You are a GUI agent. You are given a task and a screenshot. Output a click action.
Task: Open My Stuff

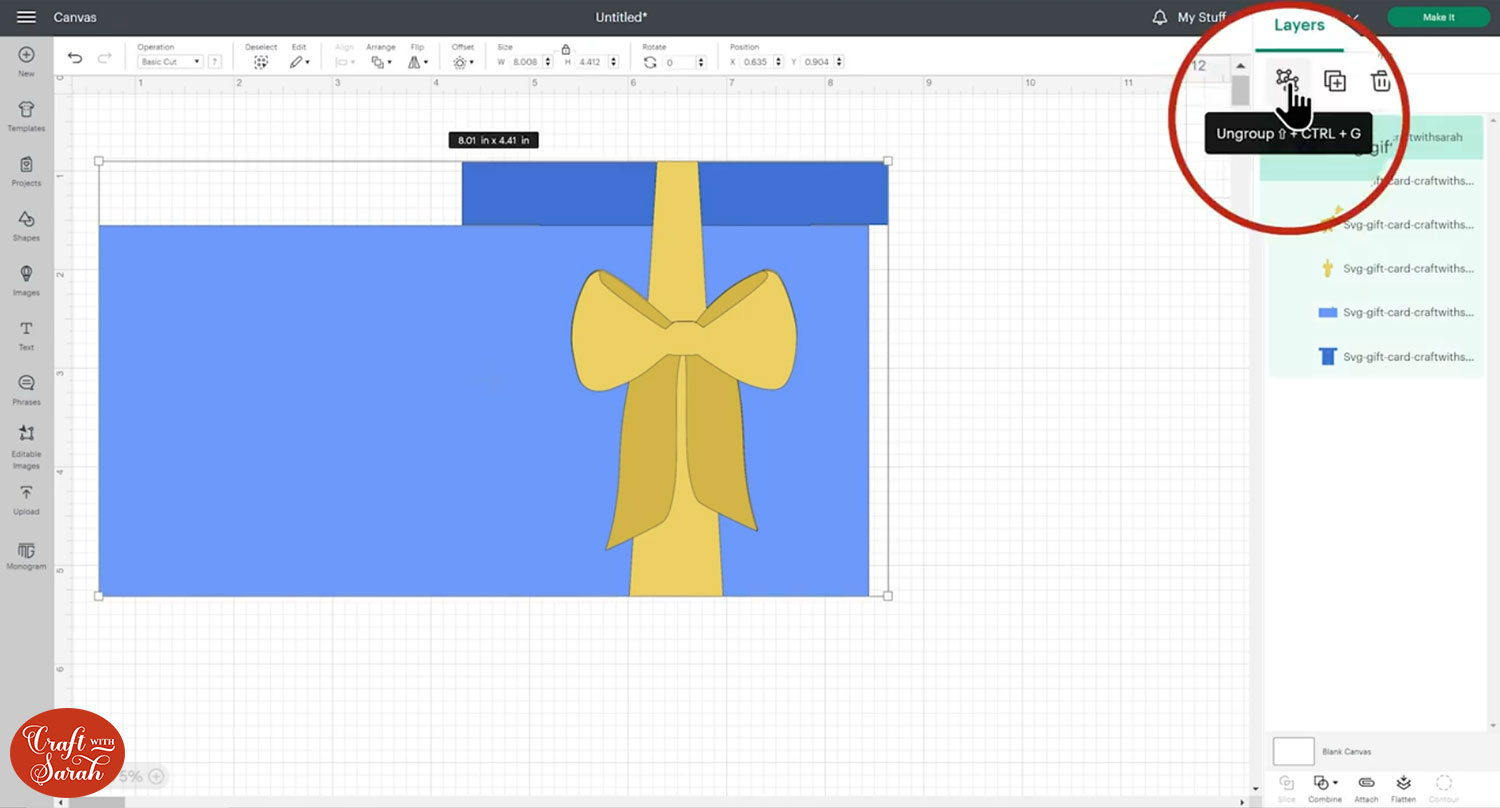[x=1201, y=17]
